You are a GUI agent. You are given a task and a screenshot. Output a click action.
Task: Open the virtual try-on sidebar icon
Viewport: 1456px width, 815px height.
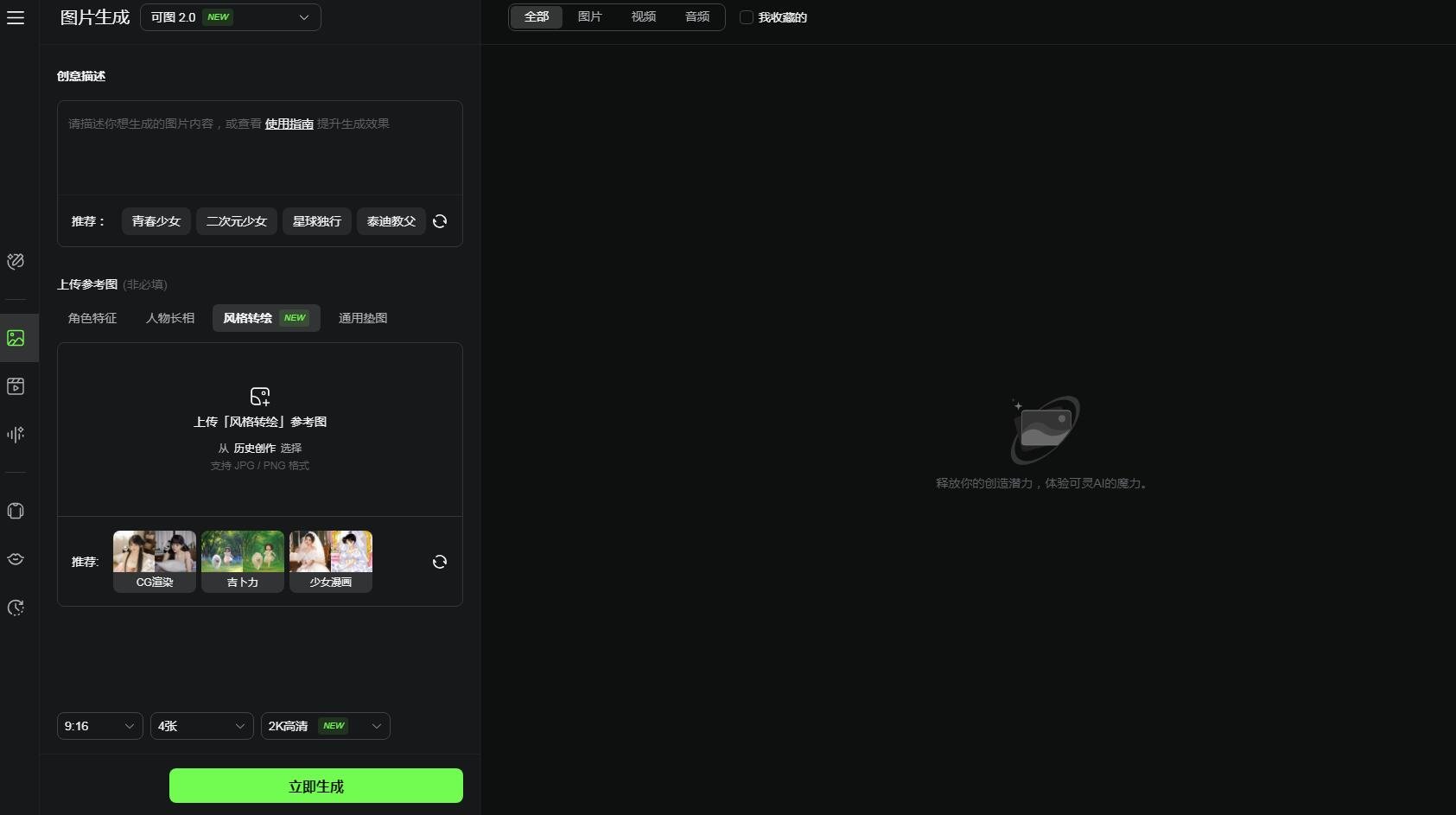pyautogui.click(x=16, y=511)
